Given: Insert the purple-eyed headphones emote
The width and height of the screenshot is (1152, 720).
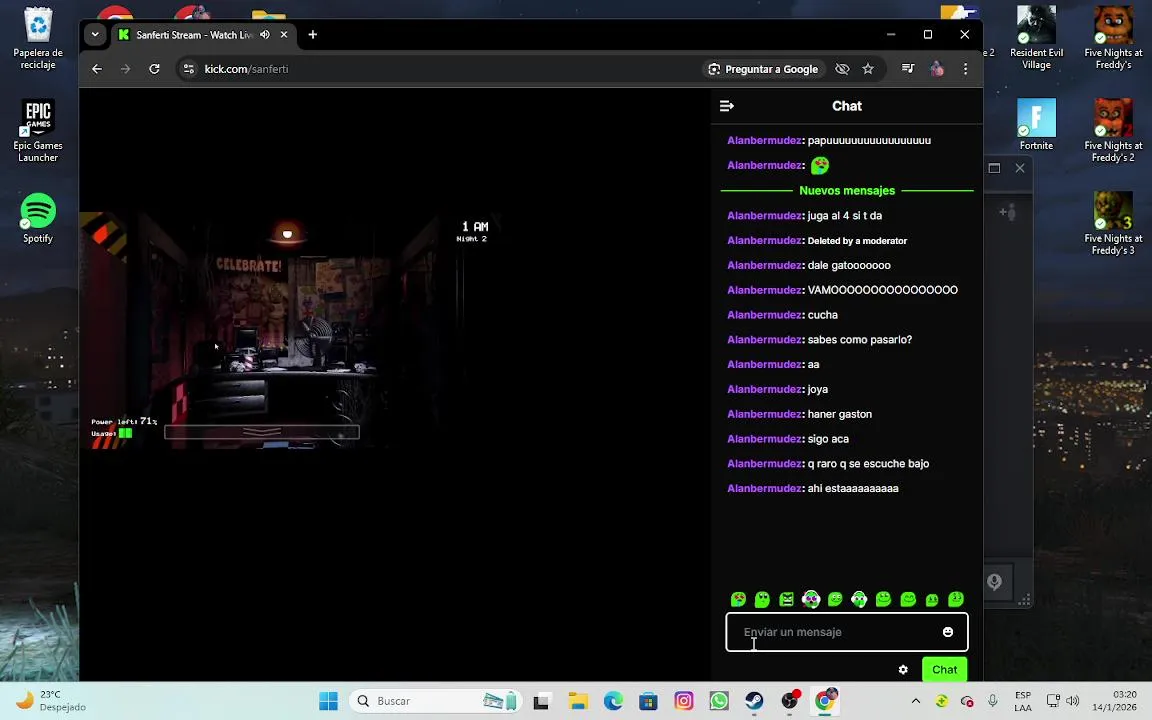Looking at the screenshot, I should tap(811, 600).
